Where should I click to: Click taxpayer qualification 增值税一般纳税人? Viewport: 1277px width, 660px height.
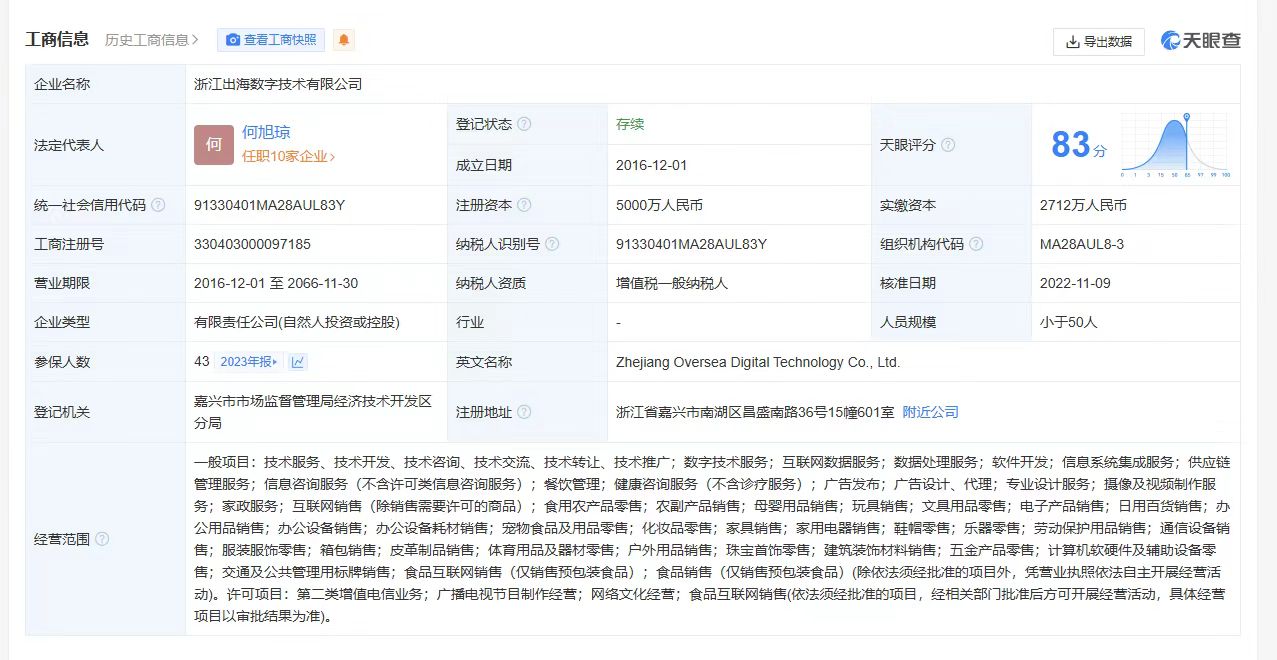(672, 283)
